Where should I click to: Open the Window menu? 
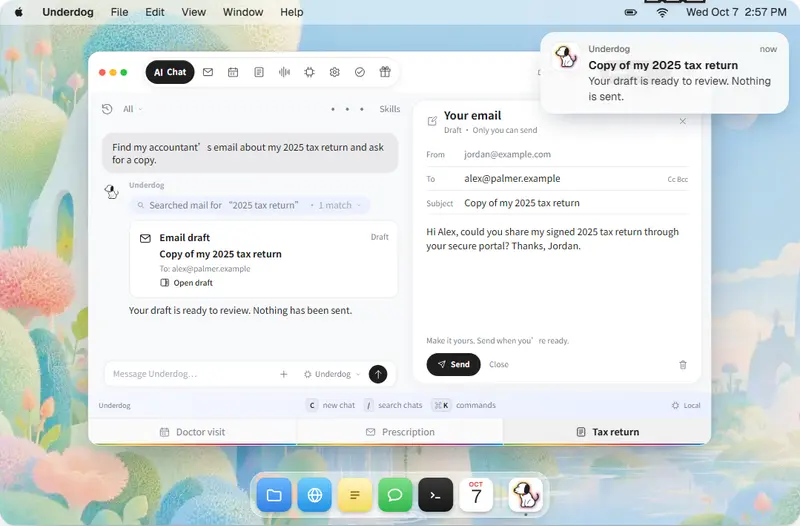tap(243, 12)
